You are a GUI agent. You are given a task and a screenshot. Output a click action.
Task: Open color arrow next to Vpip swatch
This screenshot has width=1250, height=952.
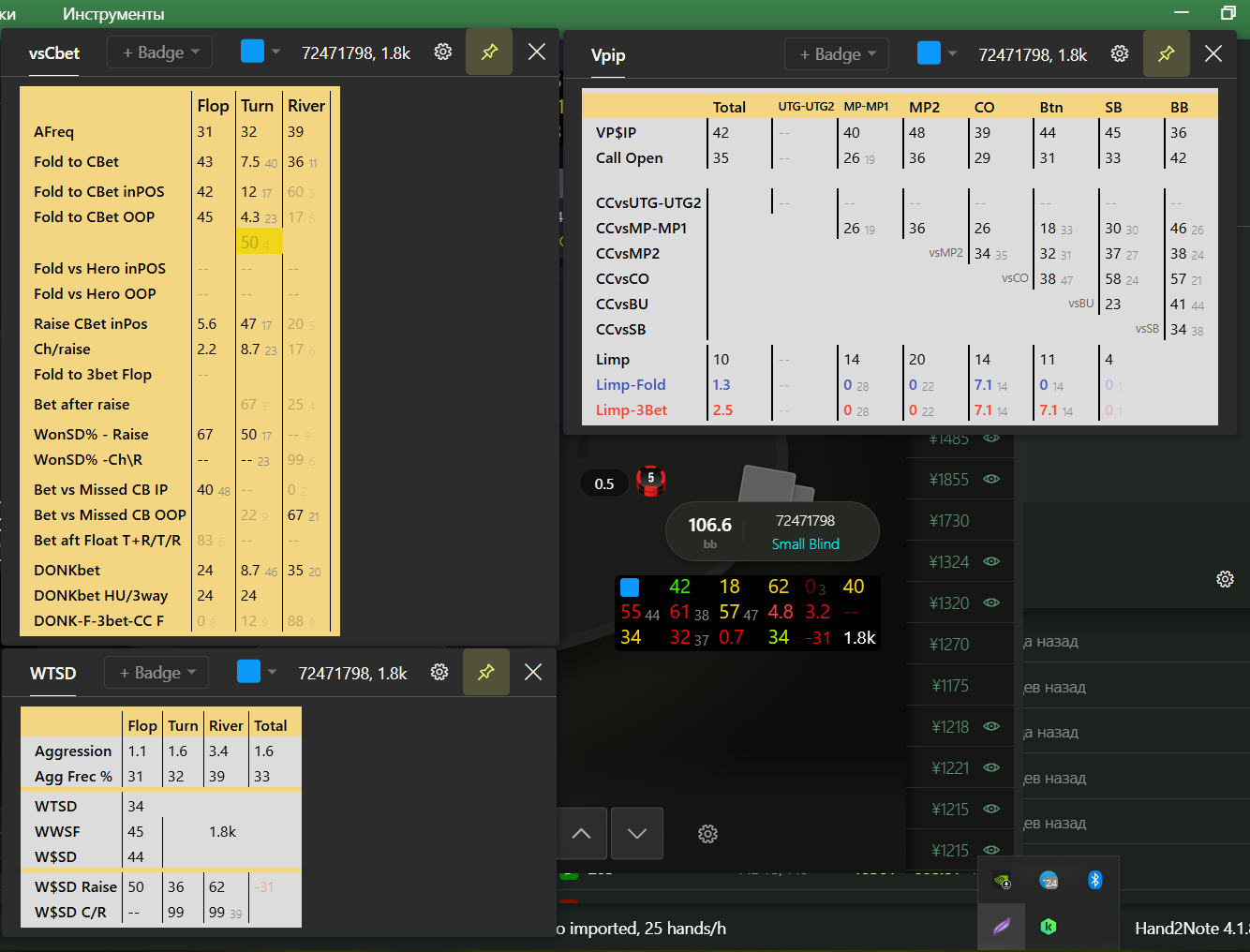click(952, 54)
